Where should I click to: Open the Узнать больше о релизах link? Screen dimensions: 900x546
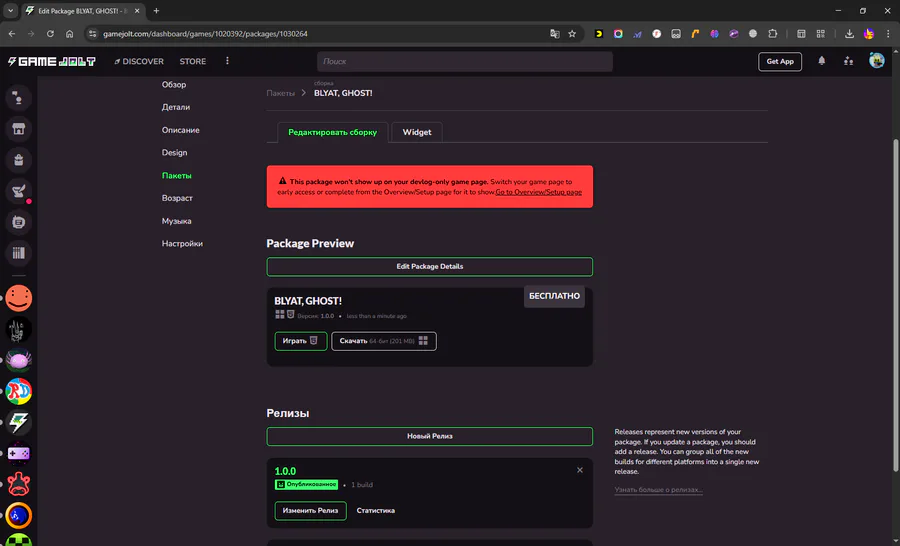[658, 490]
